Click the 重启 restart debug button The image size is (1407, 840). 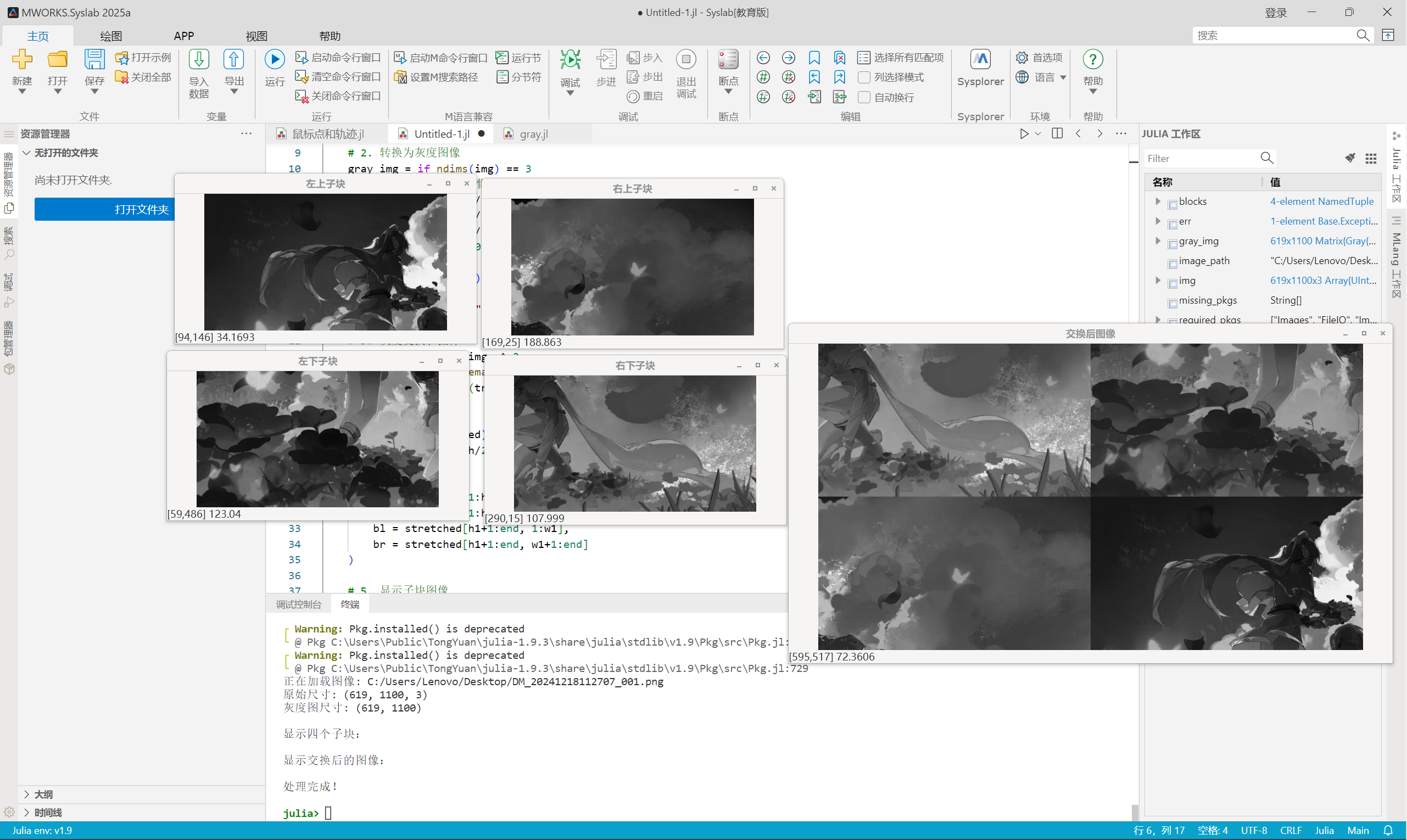click(x=645, y=97)
